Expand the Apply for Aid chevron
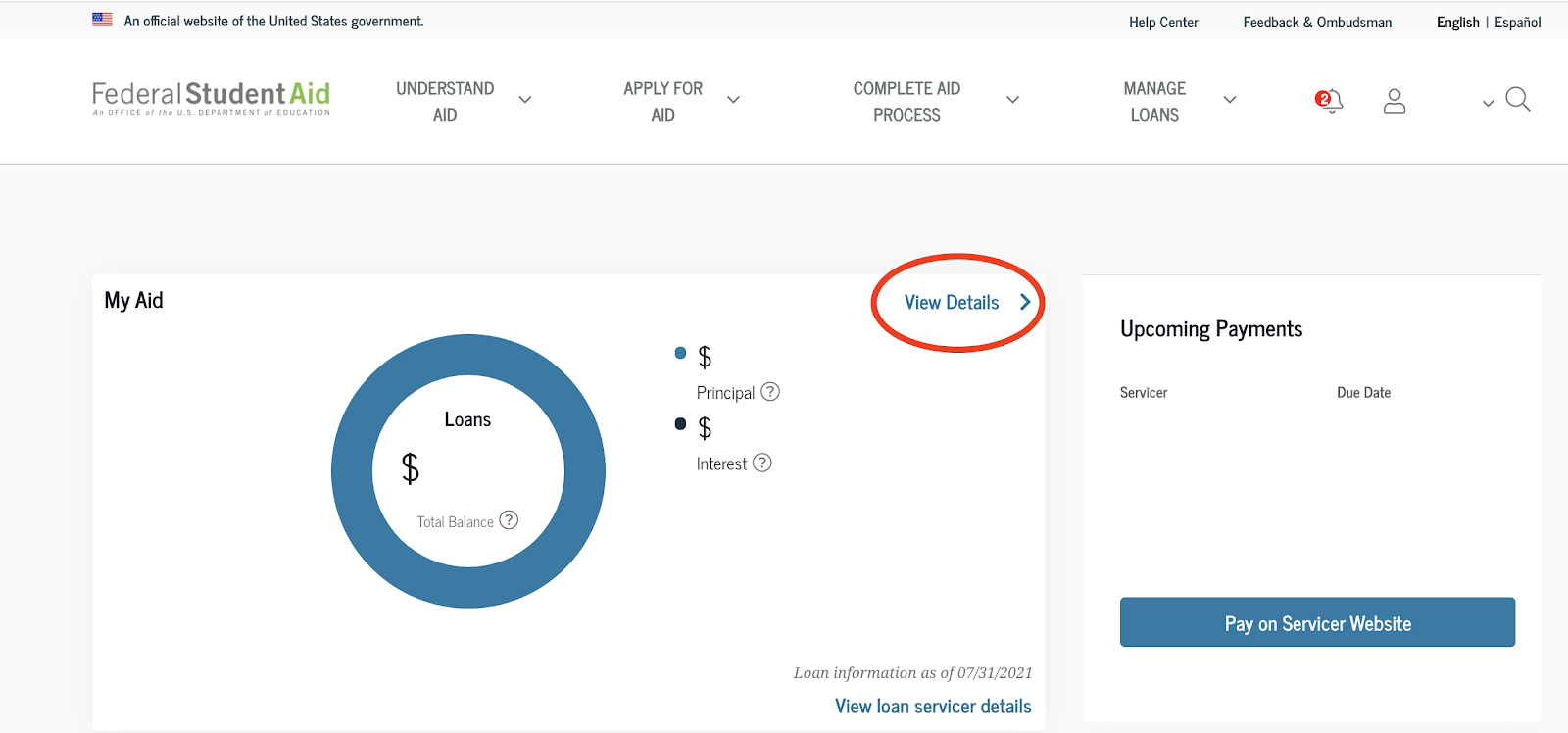Viewport: 1568px width, 733px height. pyautogui.click(x=733, y=100)
